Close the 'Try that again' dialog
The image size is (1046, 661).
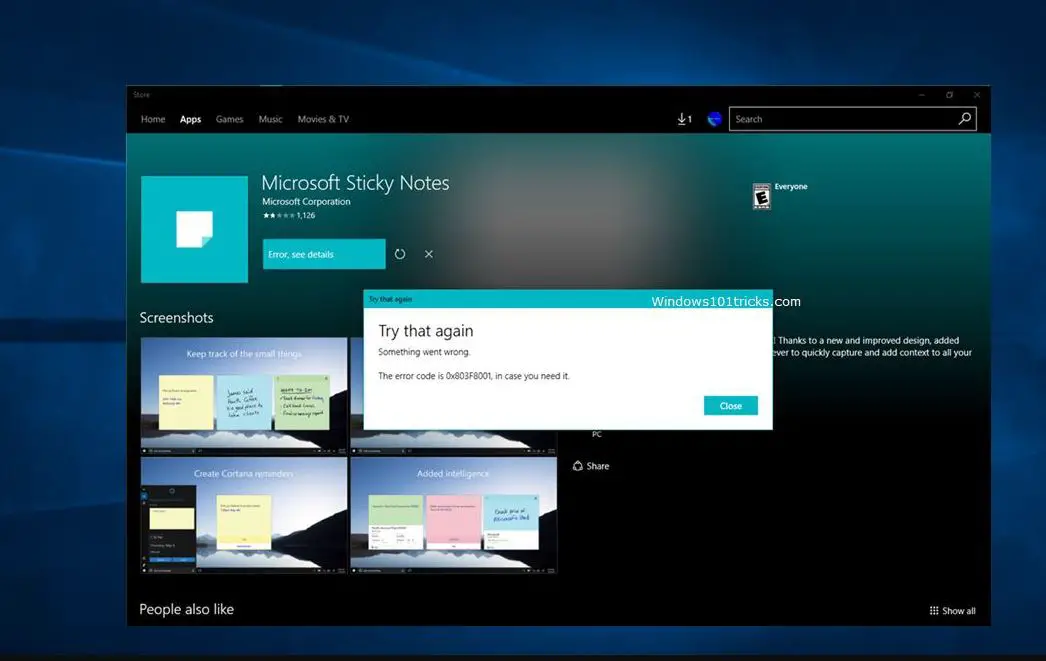point(730,406)
